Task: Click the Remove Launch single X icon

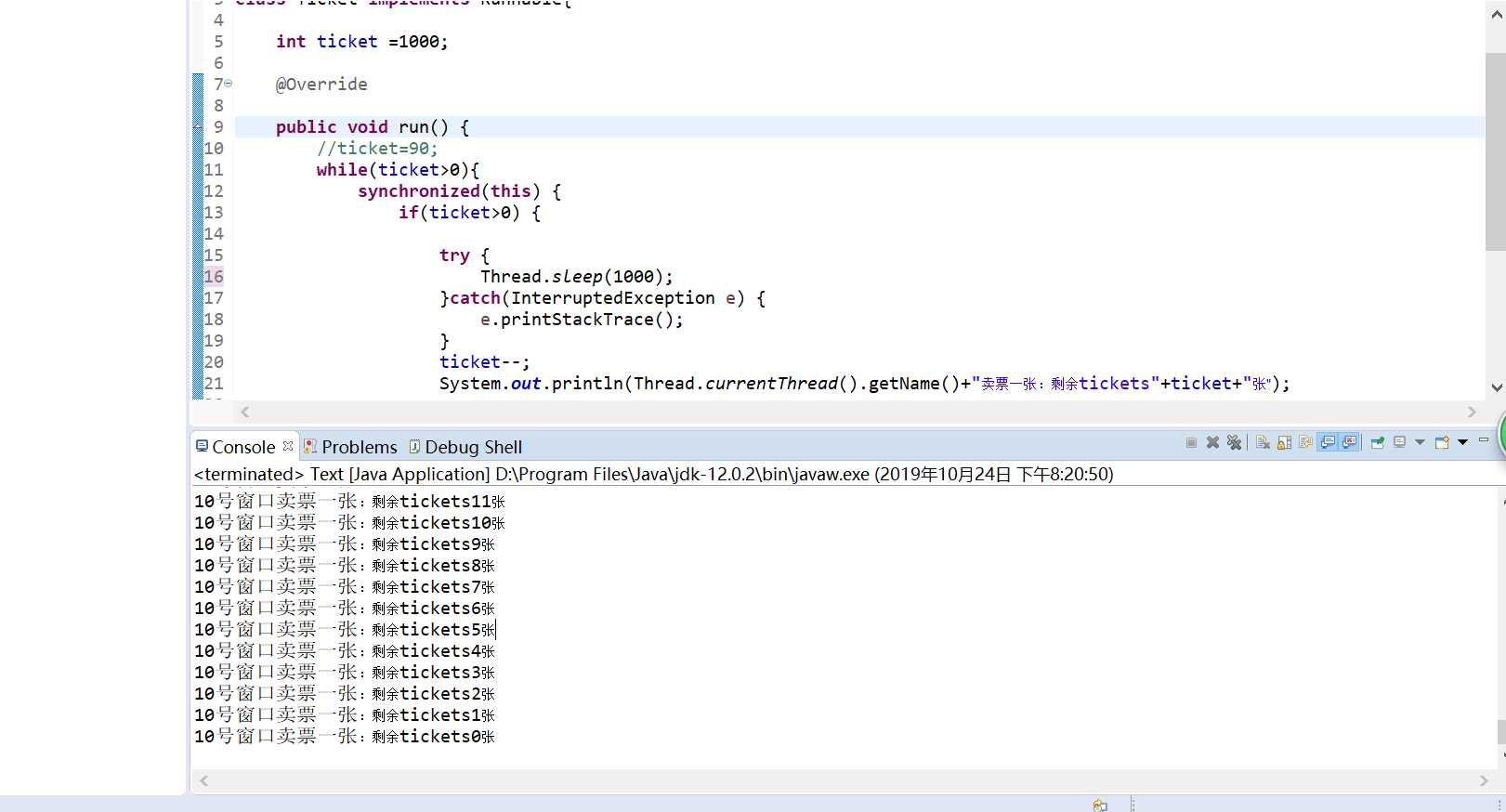Action: 1212,442
